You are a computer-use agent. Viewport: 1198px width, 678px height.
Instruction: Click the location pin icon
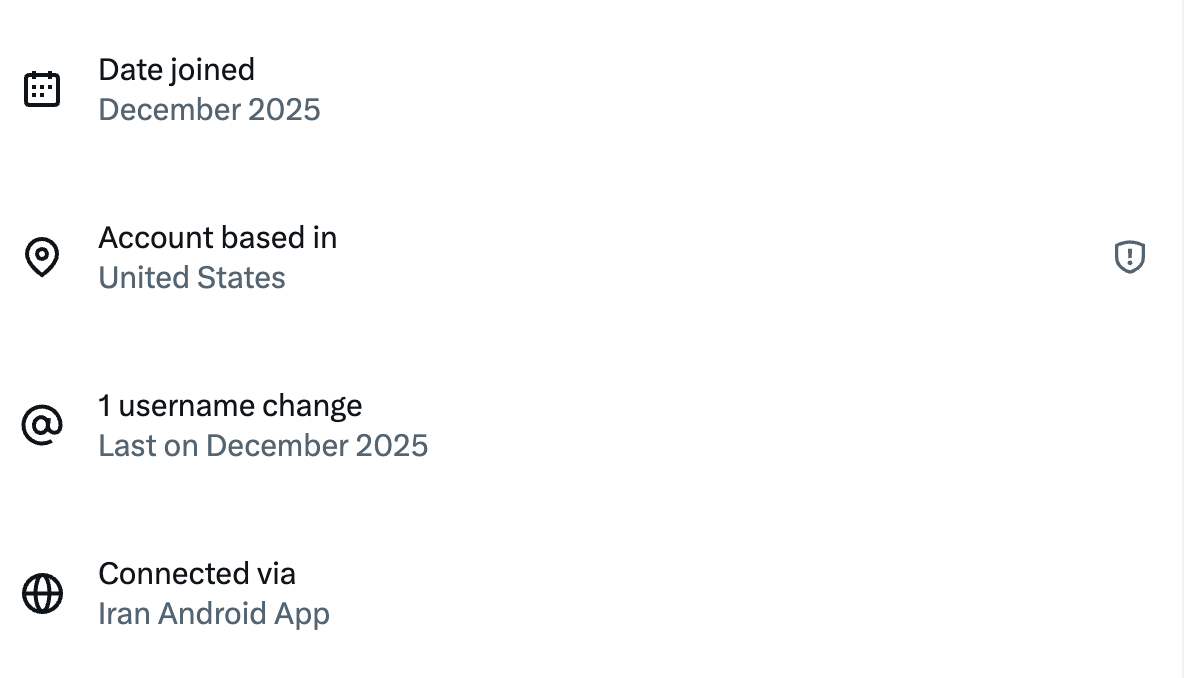(x=42, y=258)
